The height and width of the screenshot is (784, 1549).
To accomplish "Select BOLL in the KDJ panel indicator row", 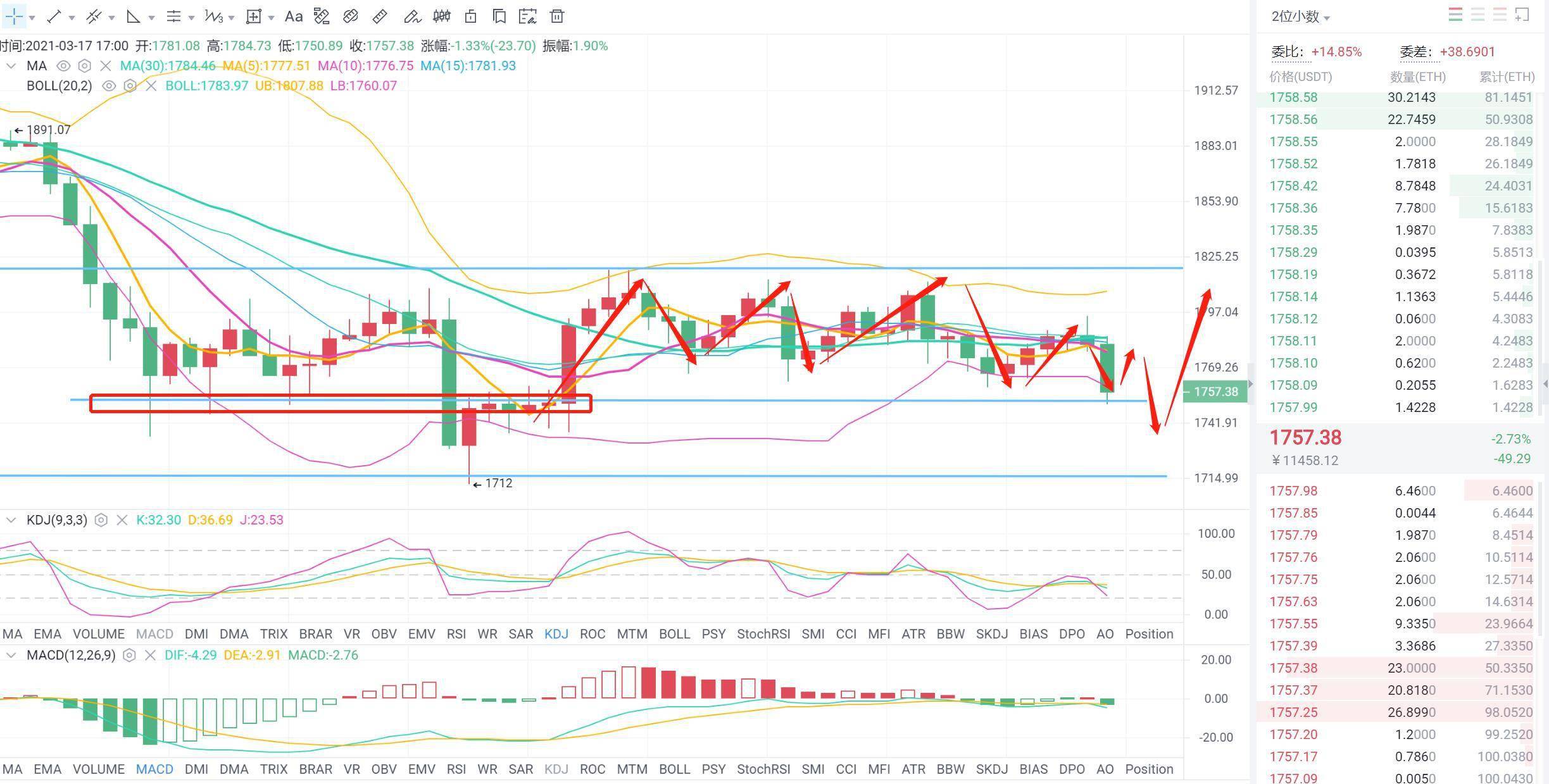I will (674, 634).
